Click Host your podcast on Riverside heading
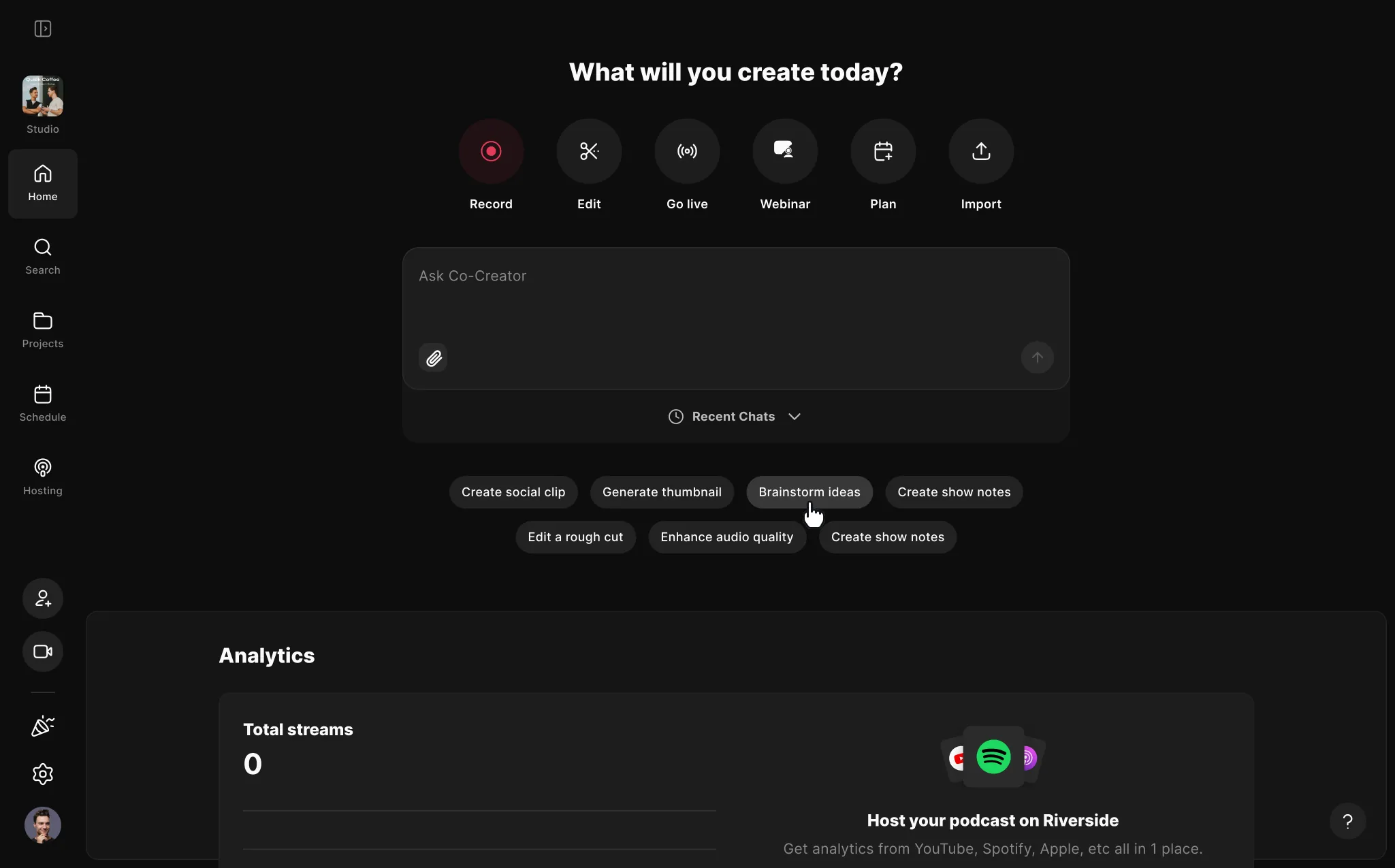Viewport: 1395px width, 868px height. click(993, 820)
